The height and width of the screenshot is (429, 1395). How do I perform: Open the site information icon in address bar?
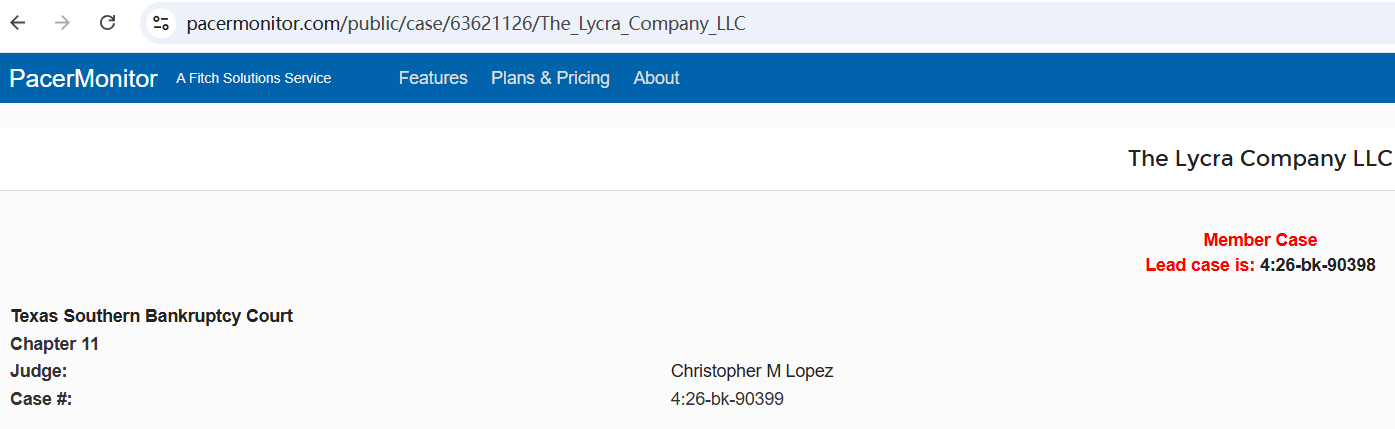click(161, 23)
